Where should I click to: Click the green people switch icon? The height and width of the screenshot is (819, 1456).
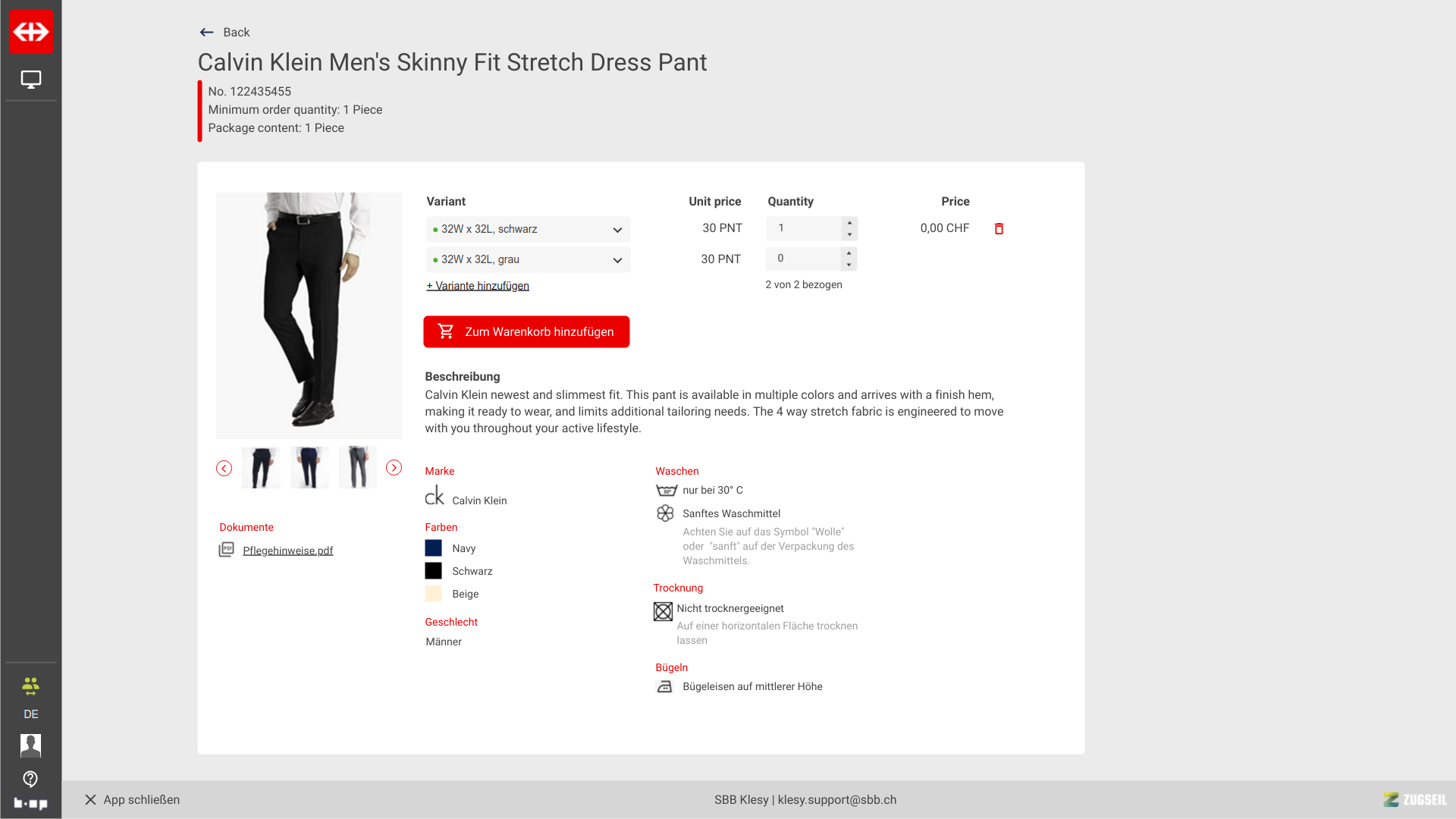(x=30, y=686)
